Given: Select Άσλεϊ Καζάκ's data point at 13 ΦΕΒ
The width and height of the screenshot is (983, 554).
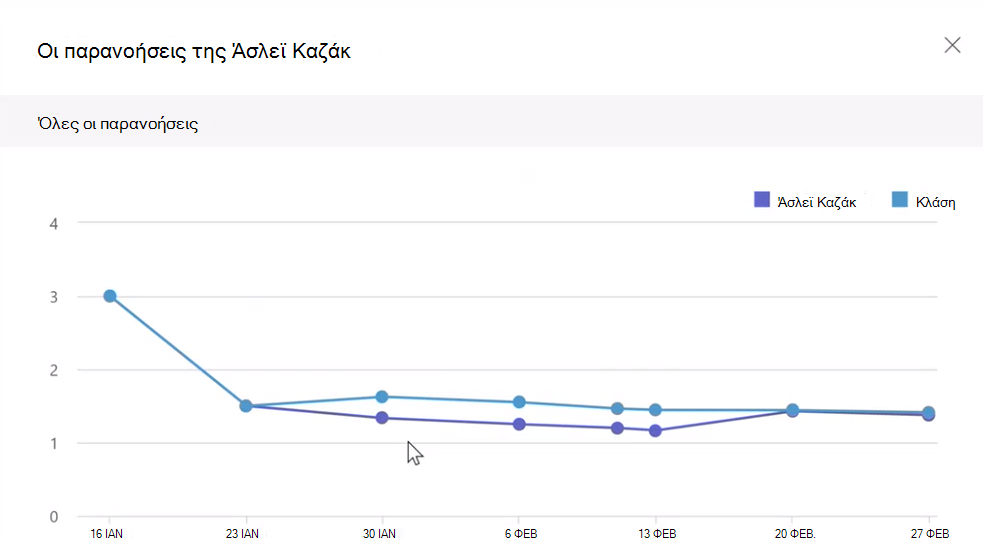Looking at the screenshot, I should tap(655, 431).
